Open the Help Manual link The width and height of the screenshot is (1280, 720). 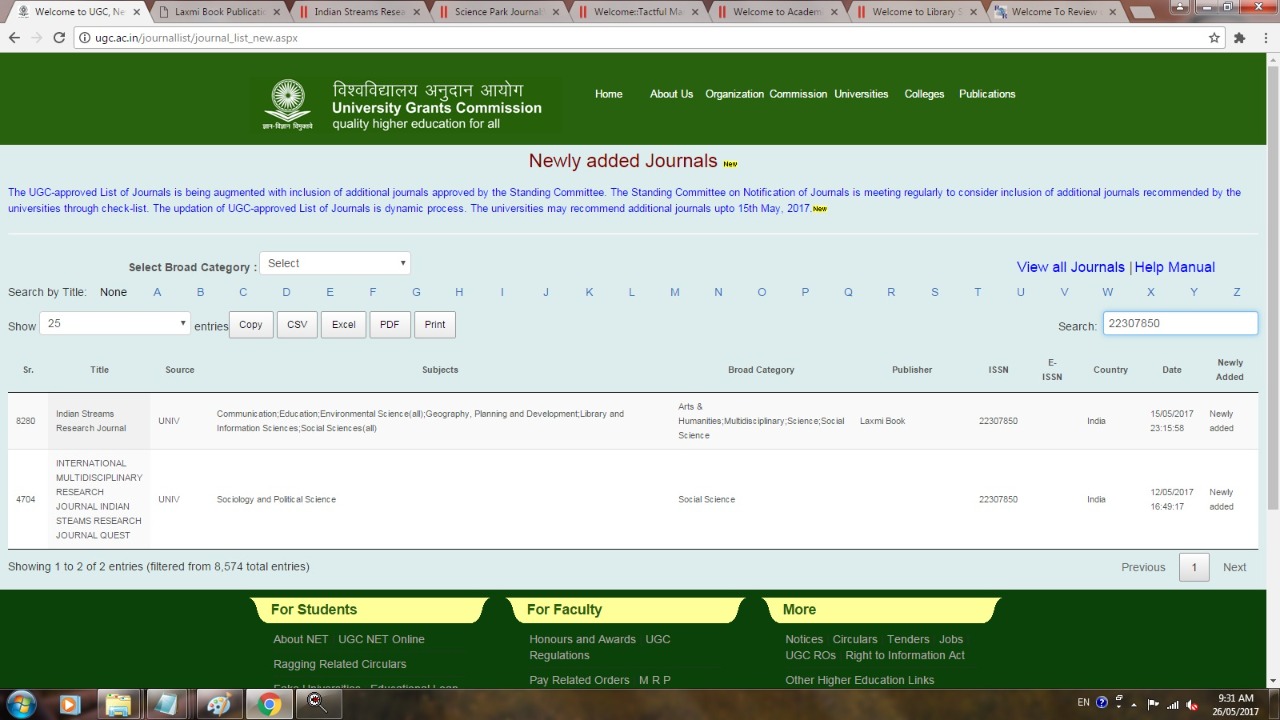[1175, 267]
